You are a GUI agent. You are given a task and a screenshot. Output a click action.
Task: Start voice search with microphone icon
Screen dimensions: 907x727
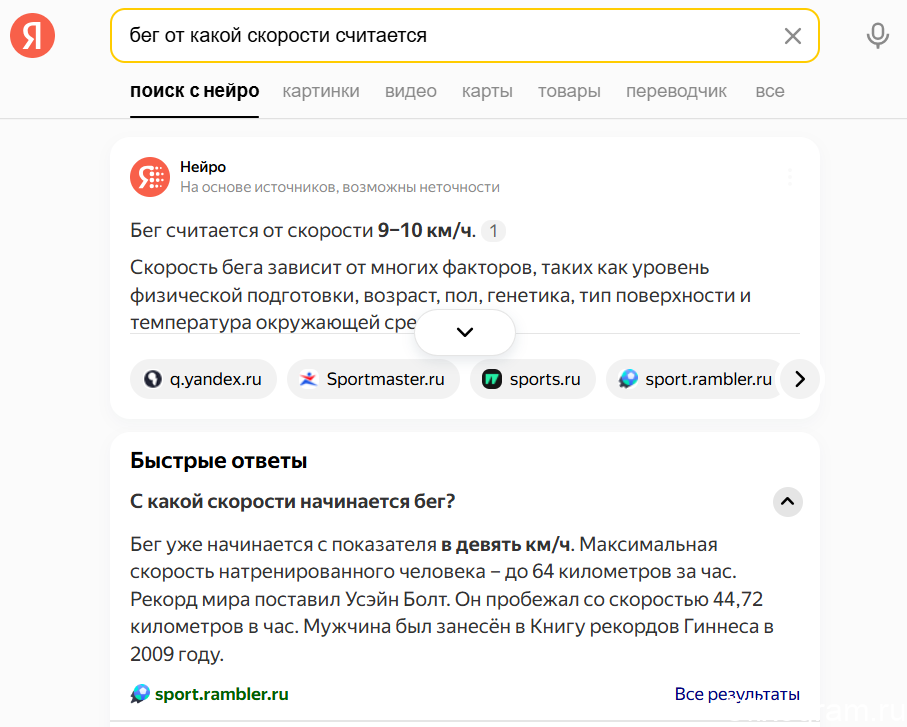(x=877, y=35)
